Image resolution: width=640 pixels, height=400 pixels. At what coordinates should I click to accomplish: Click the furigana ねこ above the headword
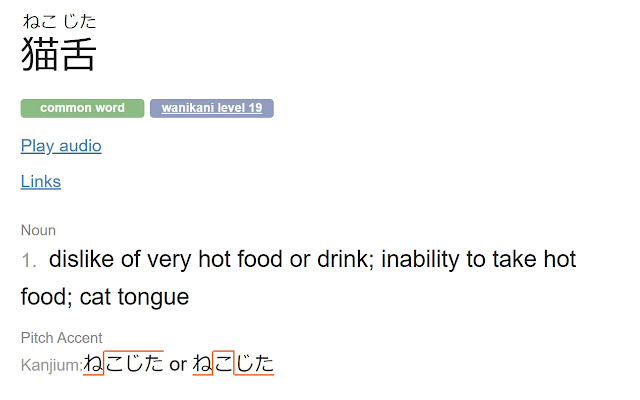tap(40, 22)
